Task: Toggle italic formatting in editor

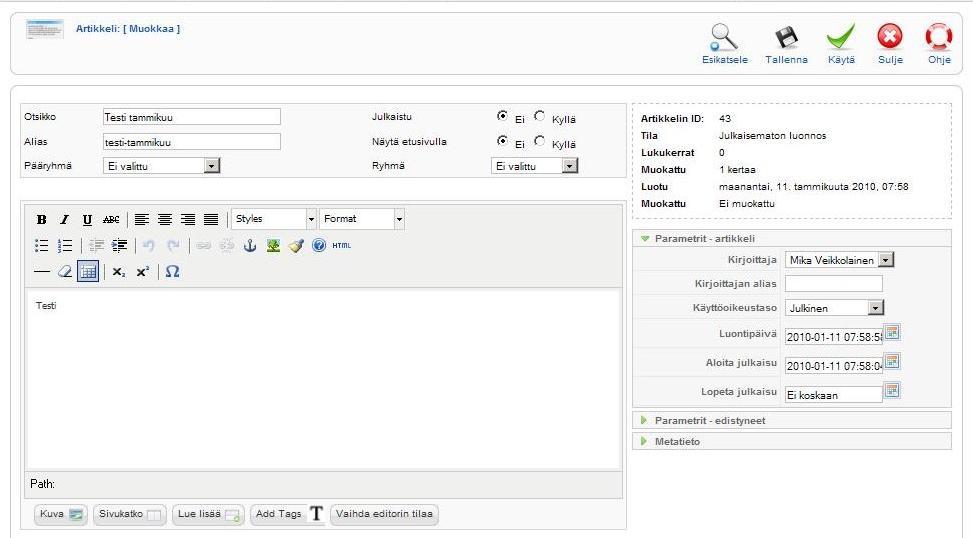Action: click(x=65, y=219)
